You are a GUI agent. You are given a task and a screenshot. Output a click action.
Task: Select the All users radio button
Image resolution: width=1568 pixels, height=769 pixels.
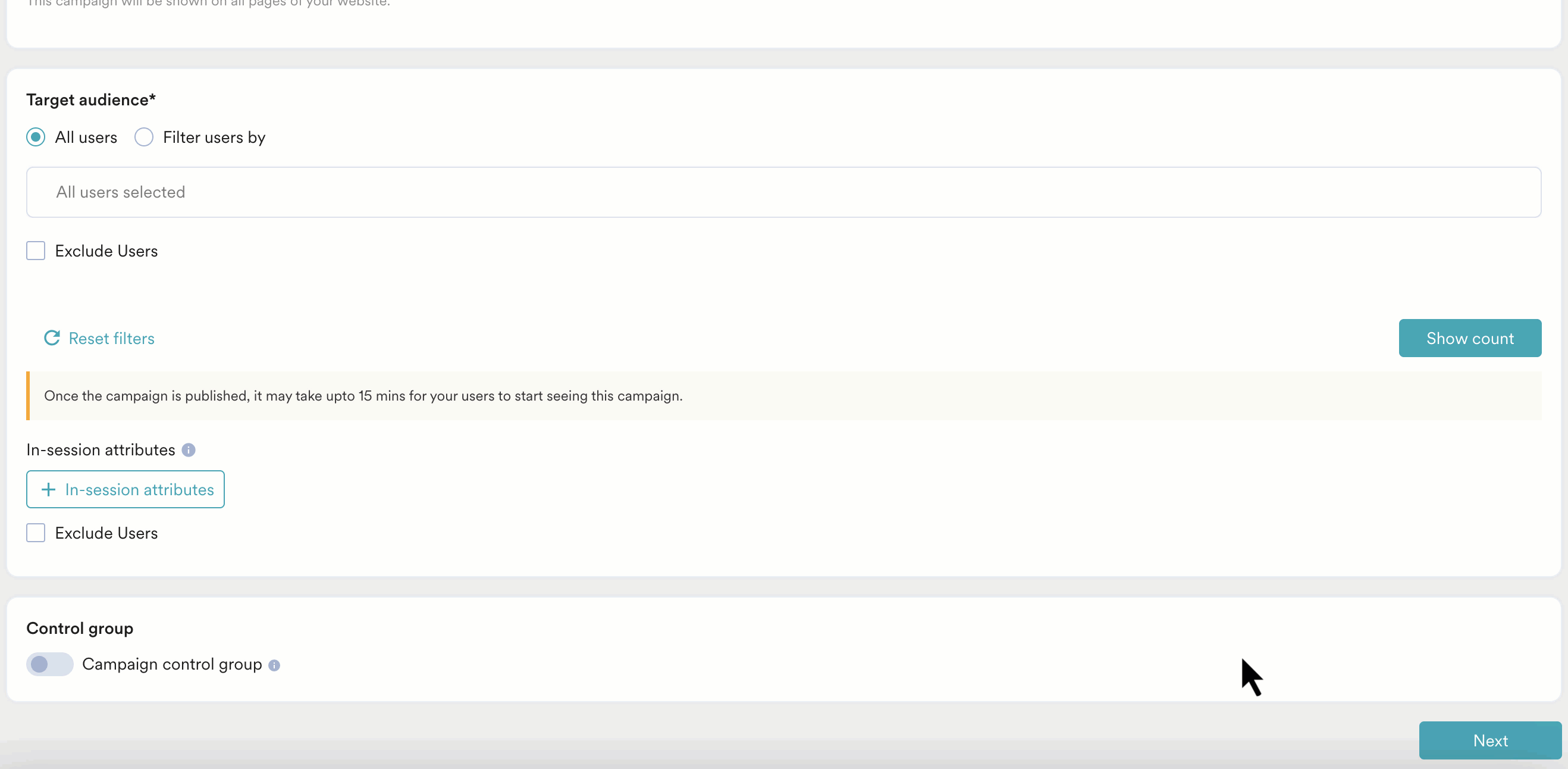pos(36,137)
